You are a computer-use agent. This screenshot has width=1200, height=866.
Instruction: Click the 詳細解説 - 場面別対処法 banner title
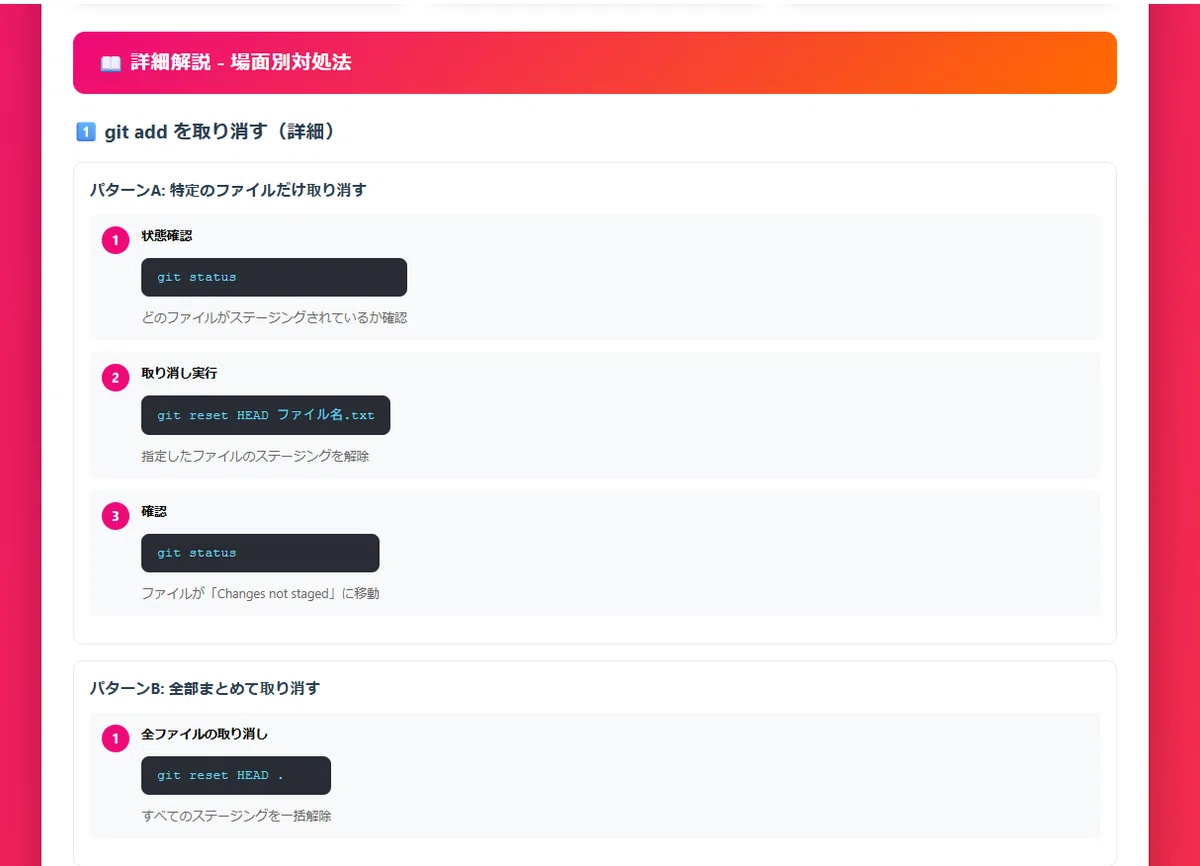click(x=241, y=63)
